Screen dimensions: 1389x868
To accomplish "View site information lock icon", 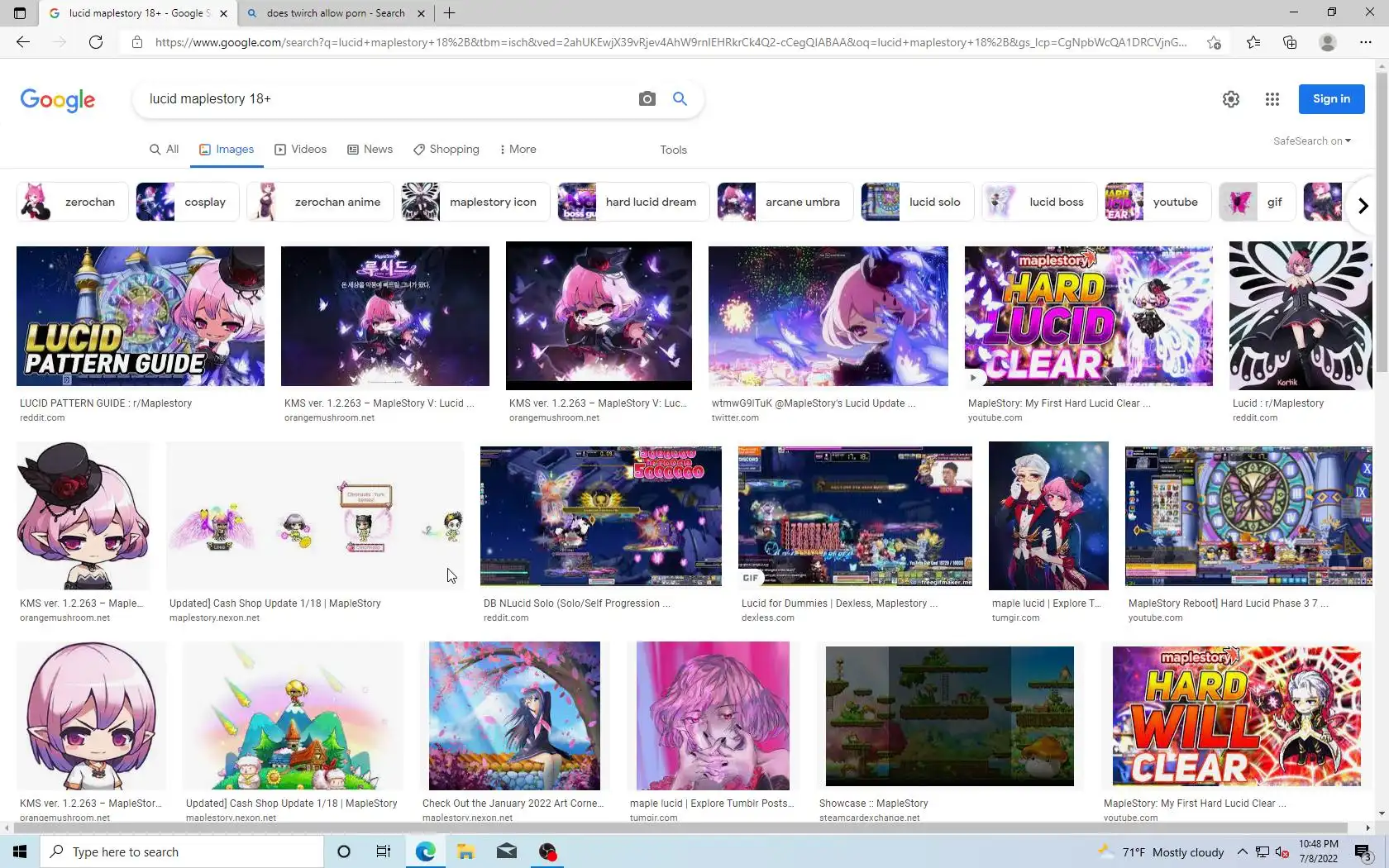I will click(137, 42).
